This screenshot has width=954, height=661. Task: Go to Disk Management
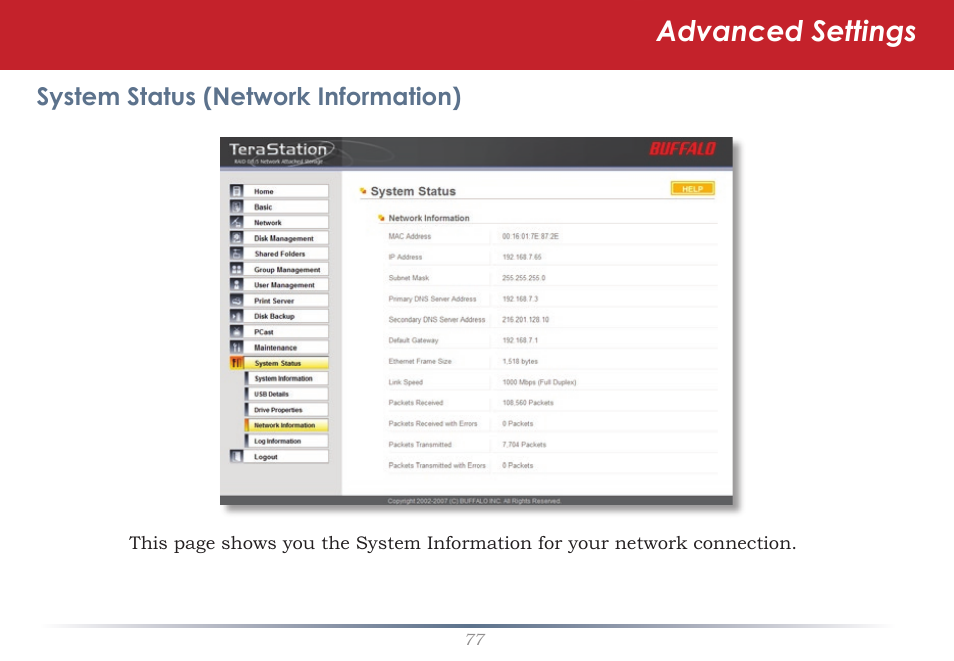(x=287, y=238)
